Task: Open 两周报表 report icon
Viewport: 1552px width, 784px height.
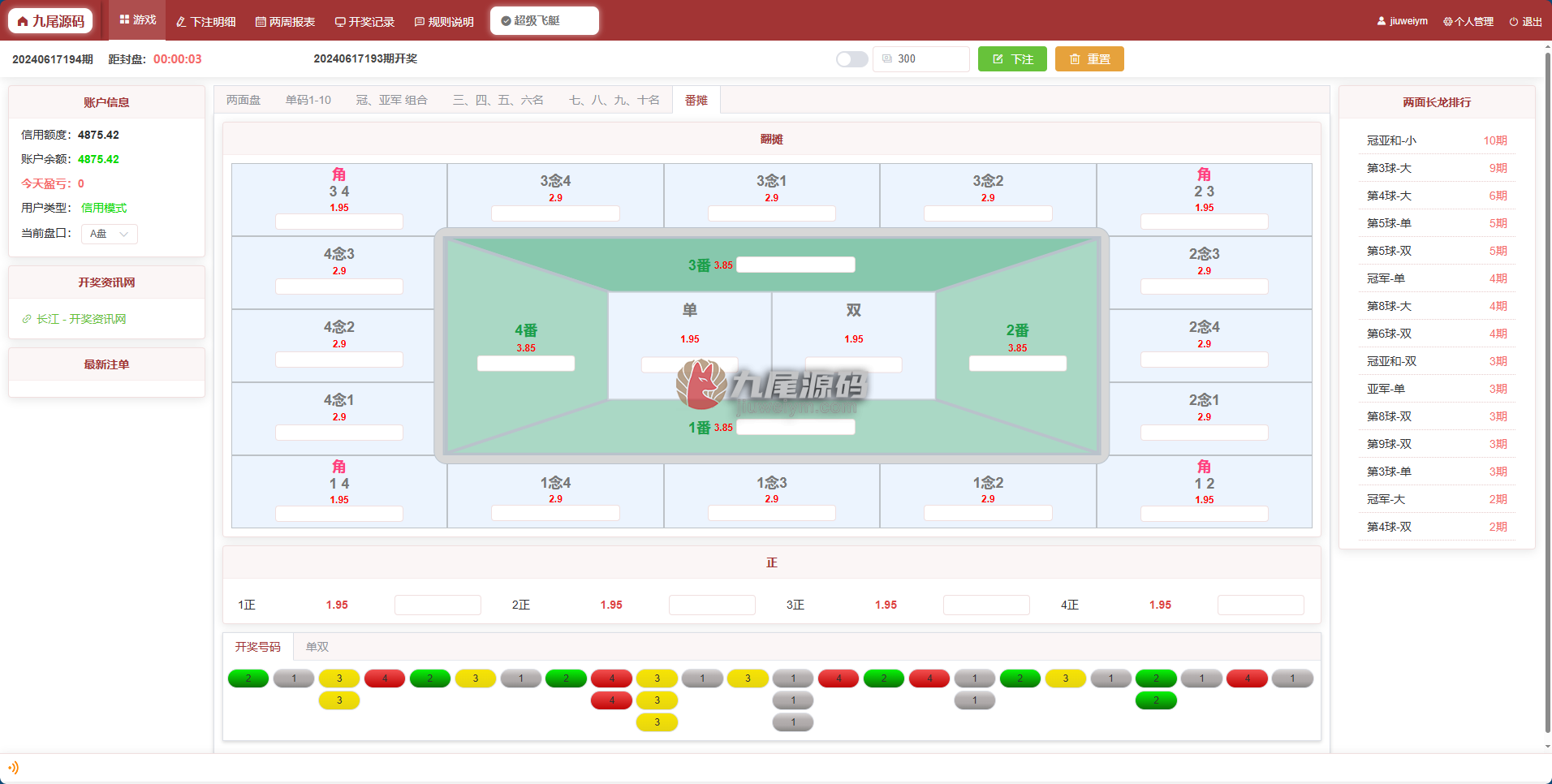Action: (x=261, y=22)
